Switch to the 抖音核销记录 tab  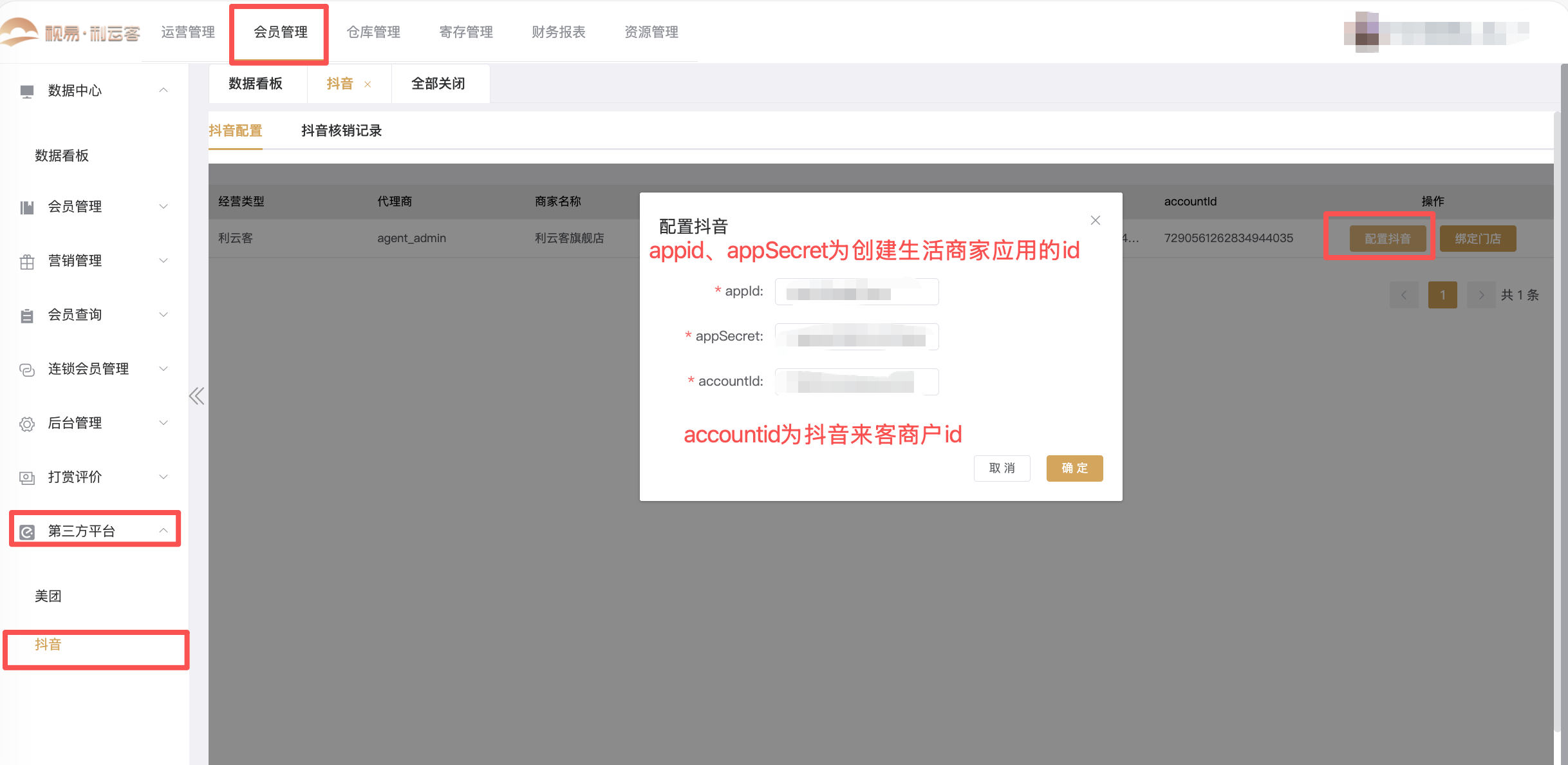[341, 130]
